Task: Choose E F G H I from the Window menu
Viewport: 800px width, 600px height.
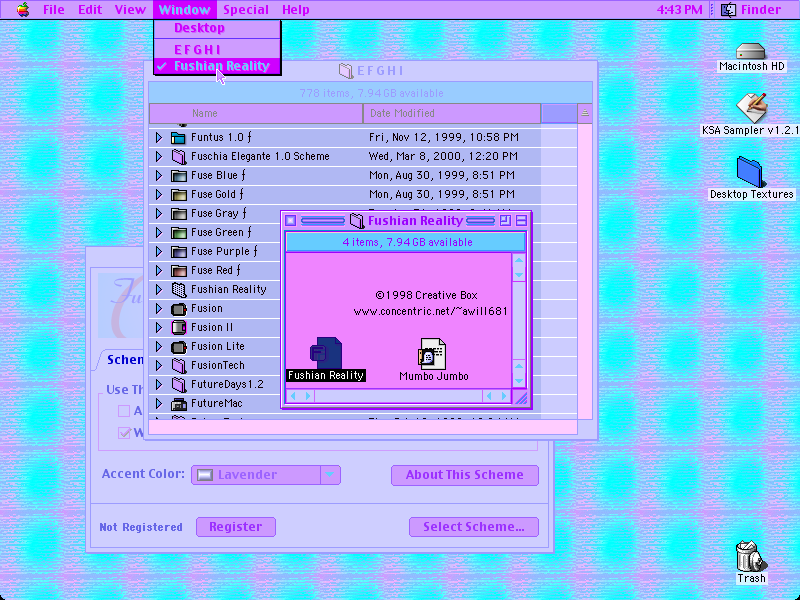Action: point(217,49)
